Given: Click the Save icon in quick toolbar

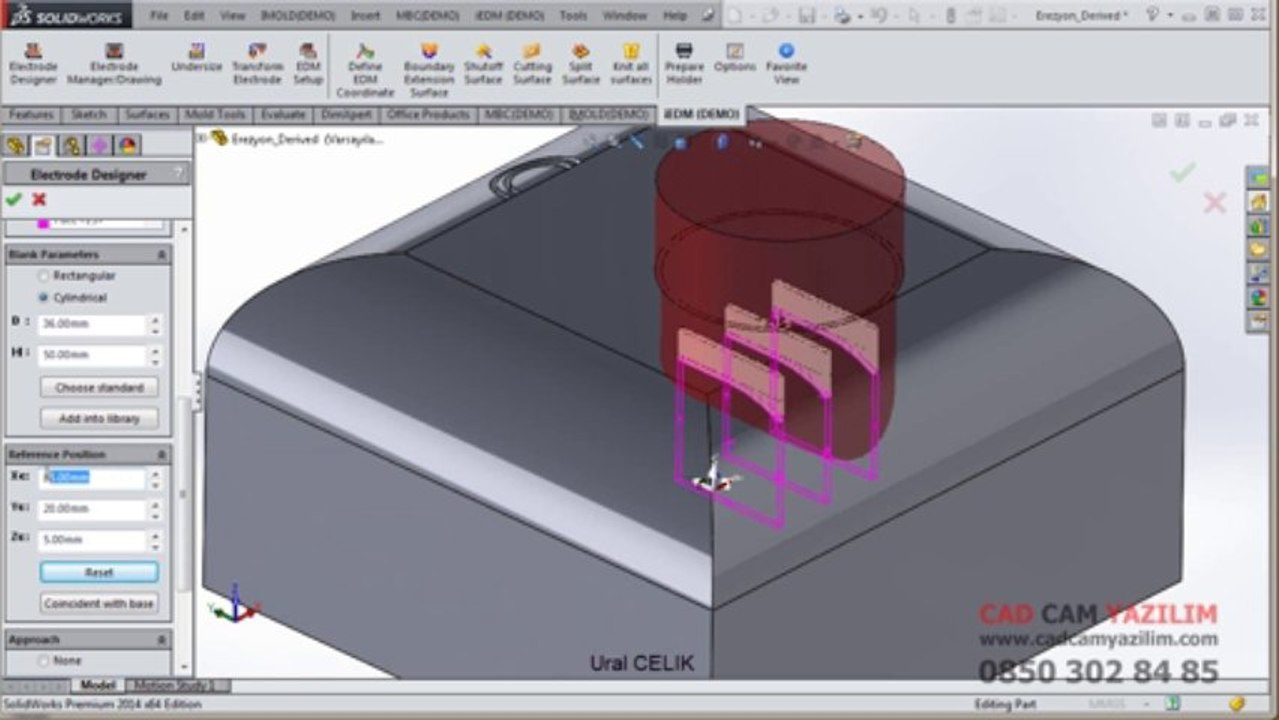Looking at the screenshot, I should [806, 15].
